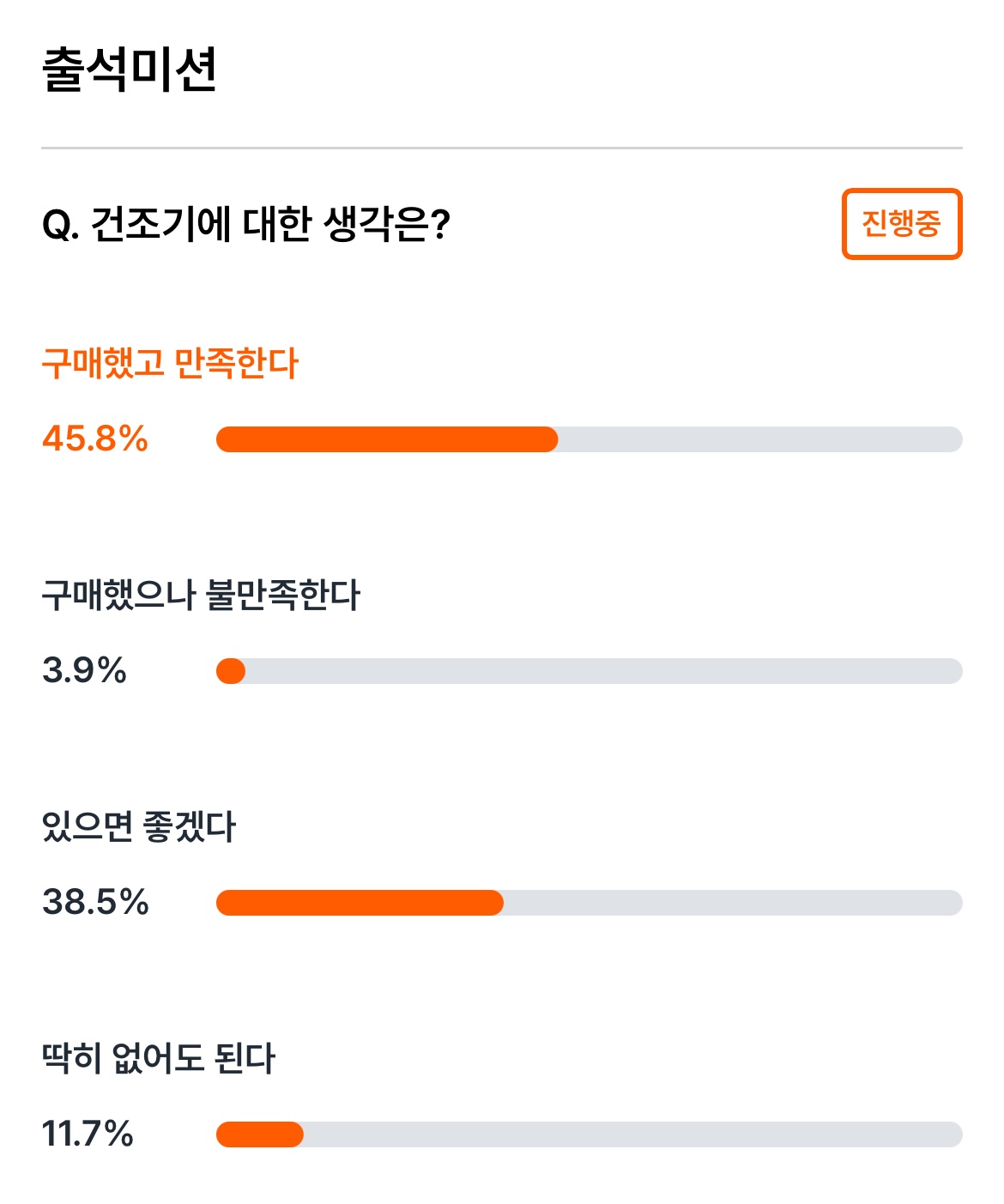Click the orange filled part of 11.7% bar

point(260,1134)
